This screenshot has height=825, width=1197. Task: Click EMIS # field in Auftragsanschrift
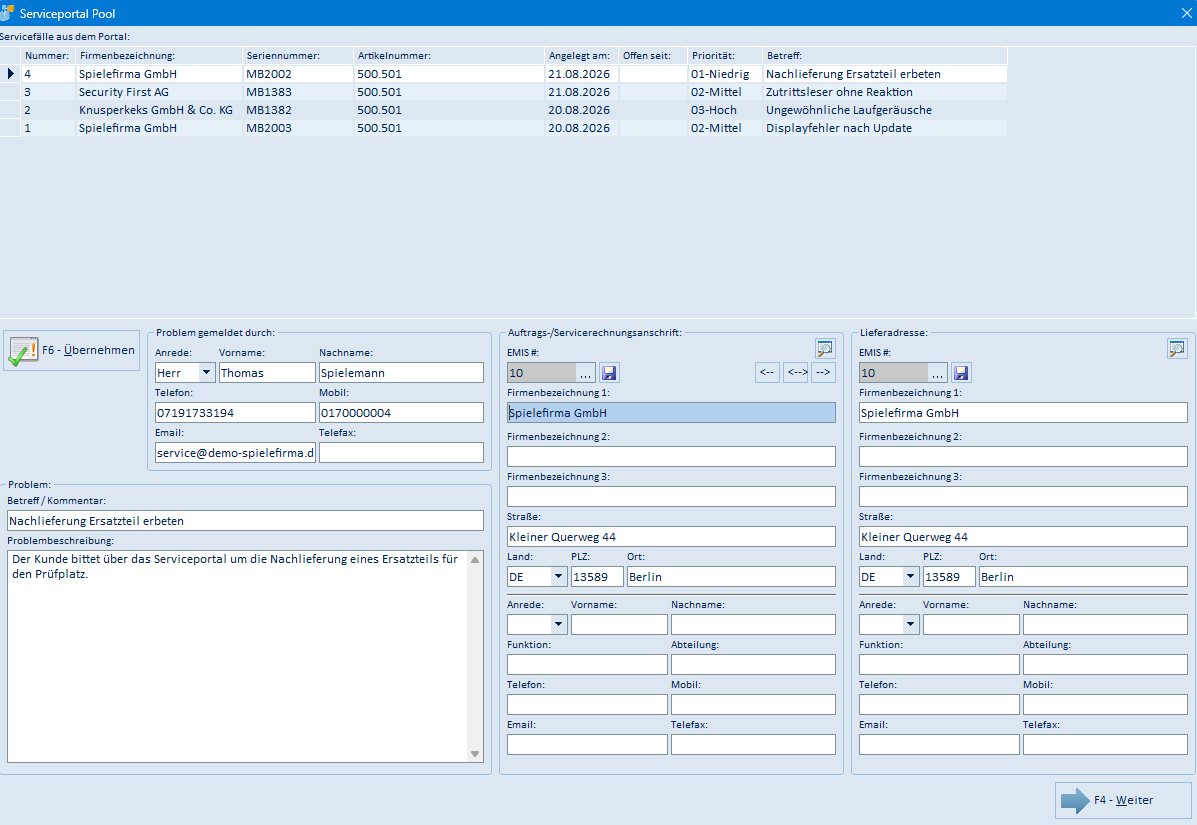541,372
